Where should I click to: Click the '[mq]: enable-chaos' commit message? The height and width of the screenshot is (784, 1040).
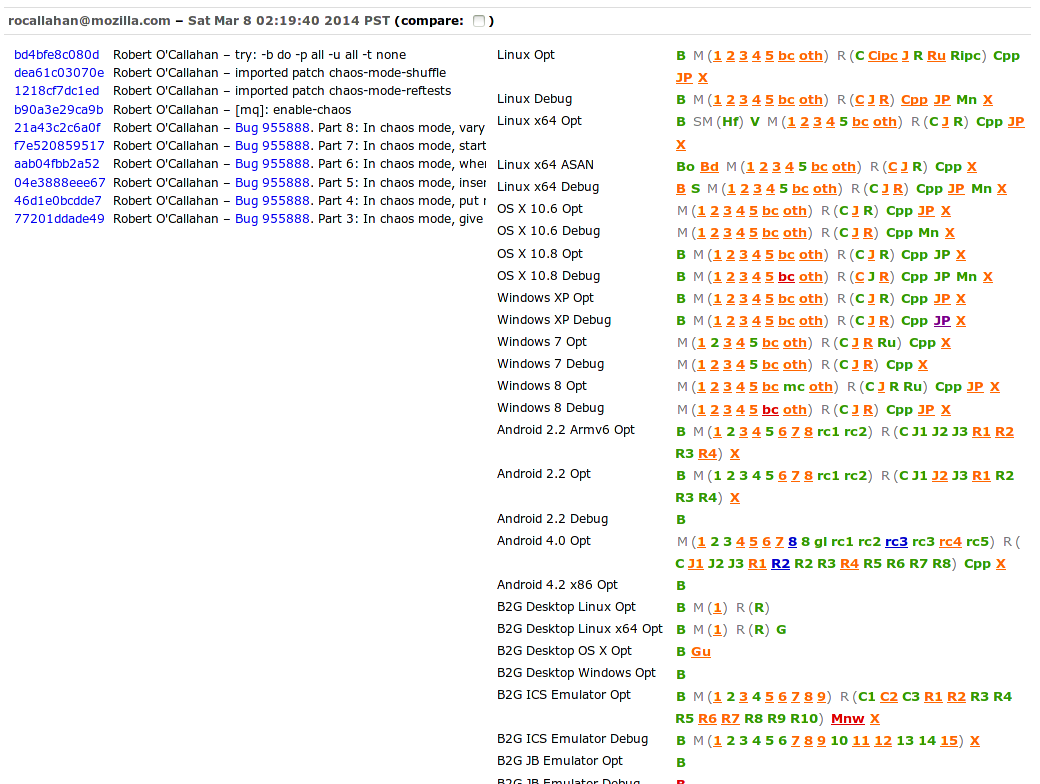tap(293, 109)
